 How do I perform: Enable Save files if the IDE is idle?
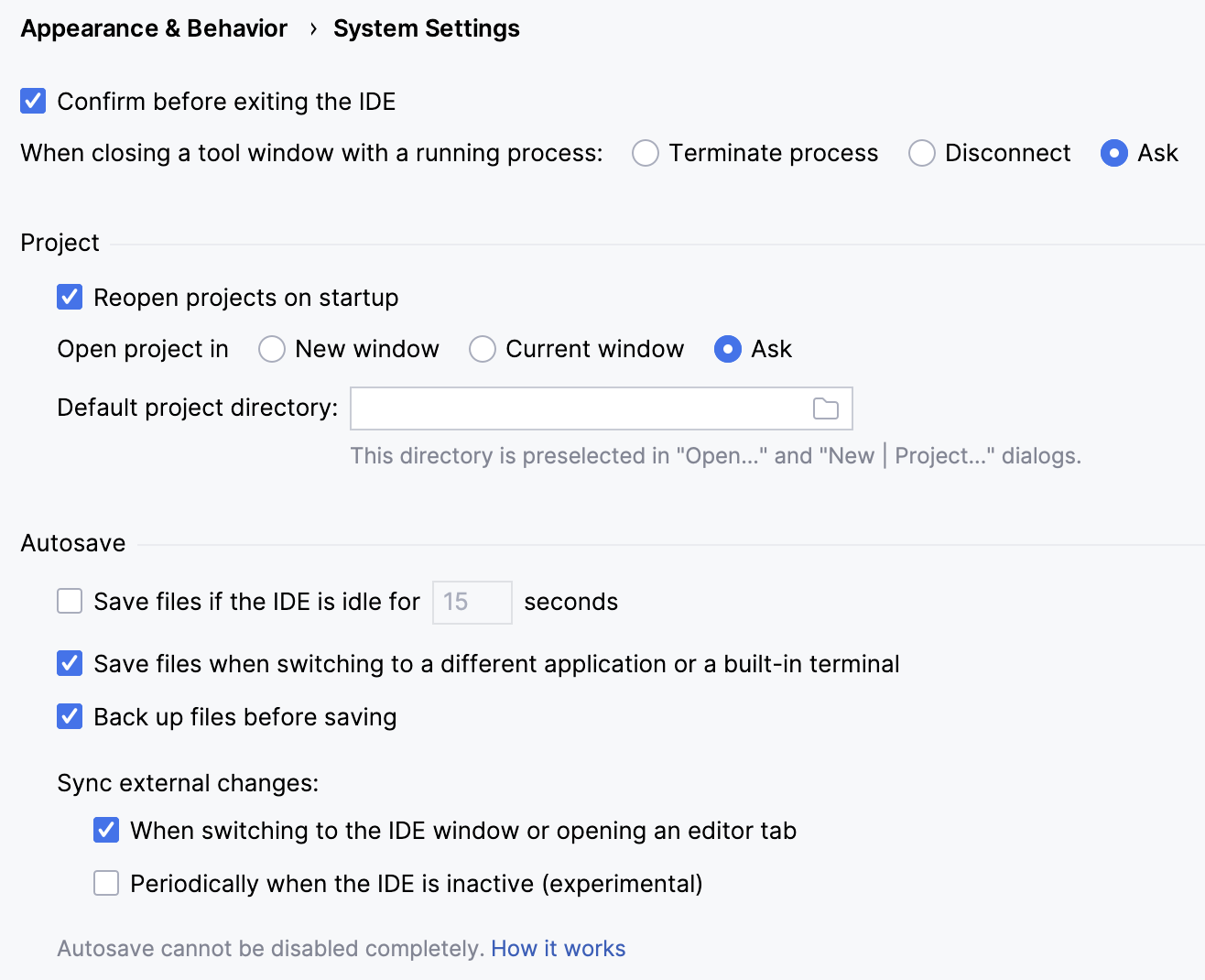point(70,602)
